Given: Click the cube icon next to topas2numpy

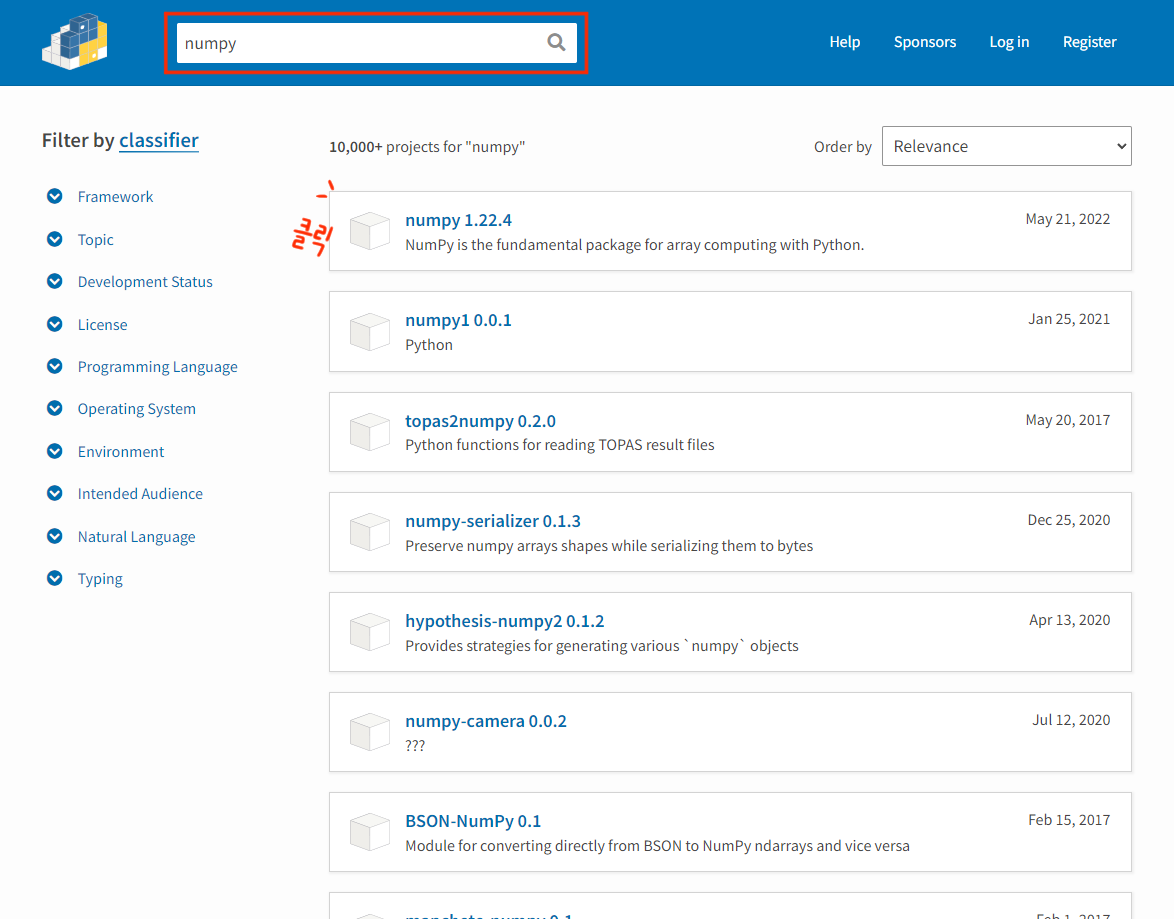Looking at the screenshot, I should (369, 432).
